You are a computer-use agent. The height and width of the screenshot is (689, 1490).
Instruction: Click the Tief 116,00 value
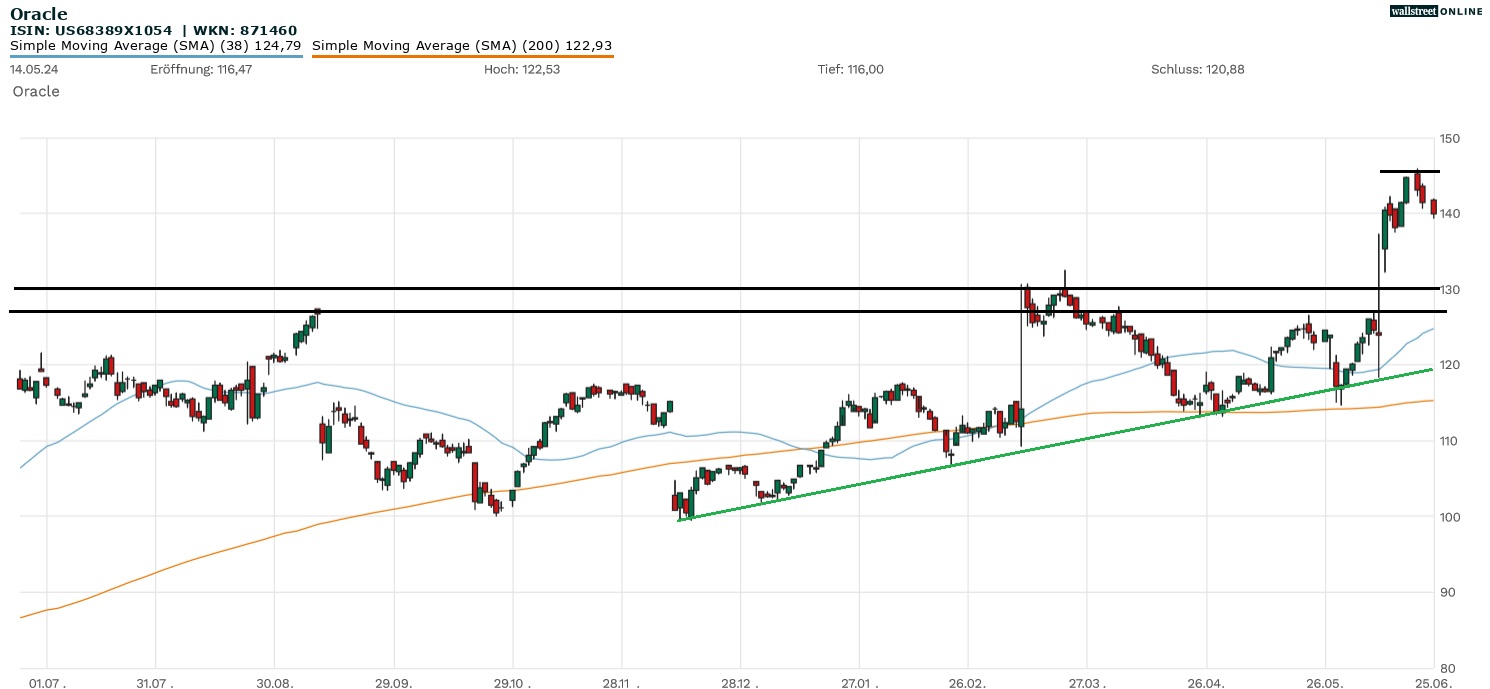850,69
